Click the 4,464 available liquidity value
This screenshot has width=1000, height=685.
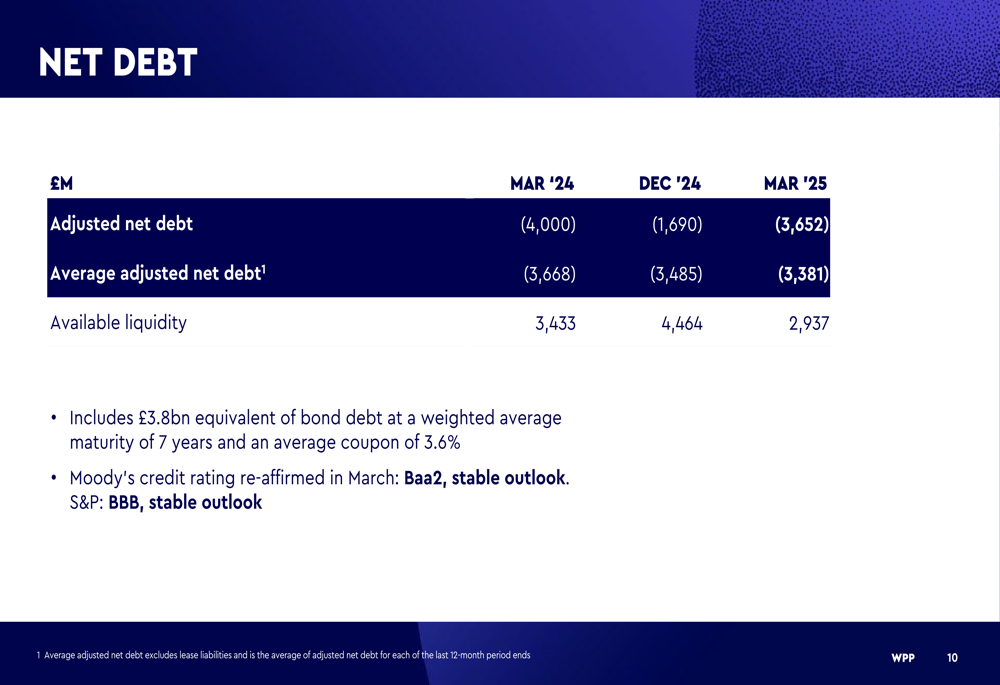tap(682, 324)
